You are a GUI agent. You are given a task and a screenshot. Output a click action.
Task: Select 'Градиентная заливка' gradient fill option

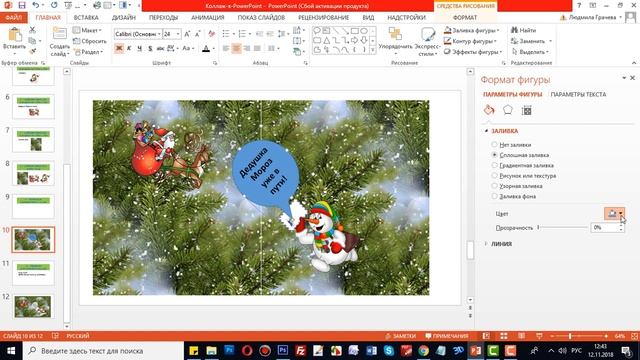point(522,165)
